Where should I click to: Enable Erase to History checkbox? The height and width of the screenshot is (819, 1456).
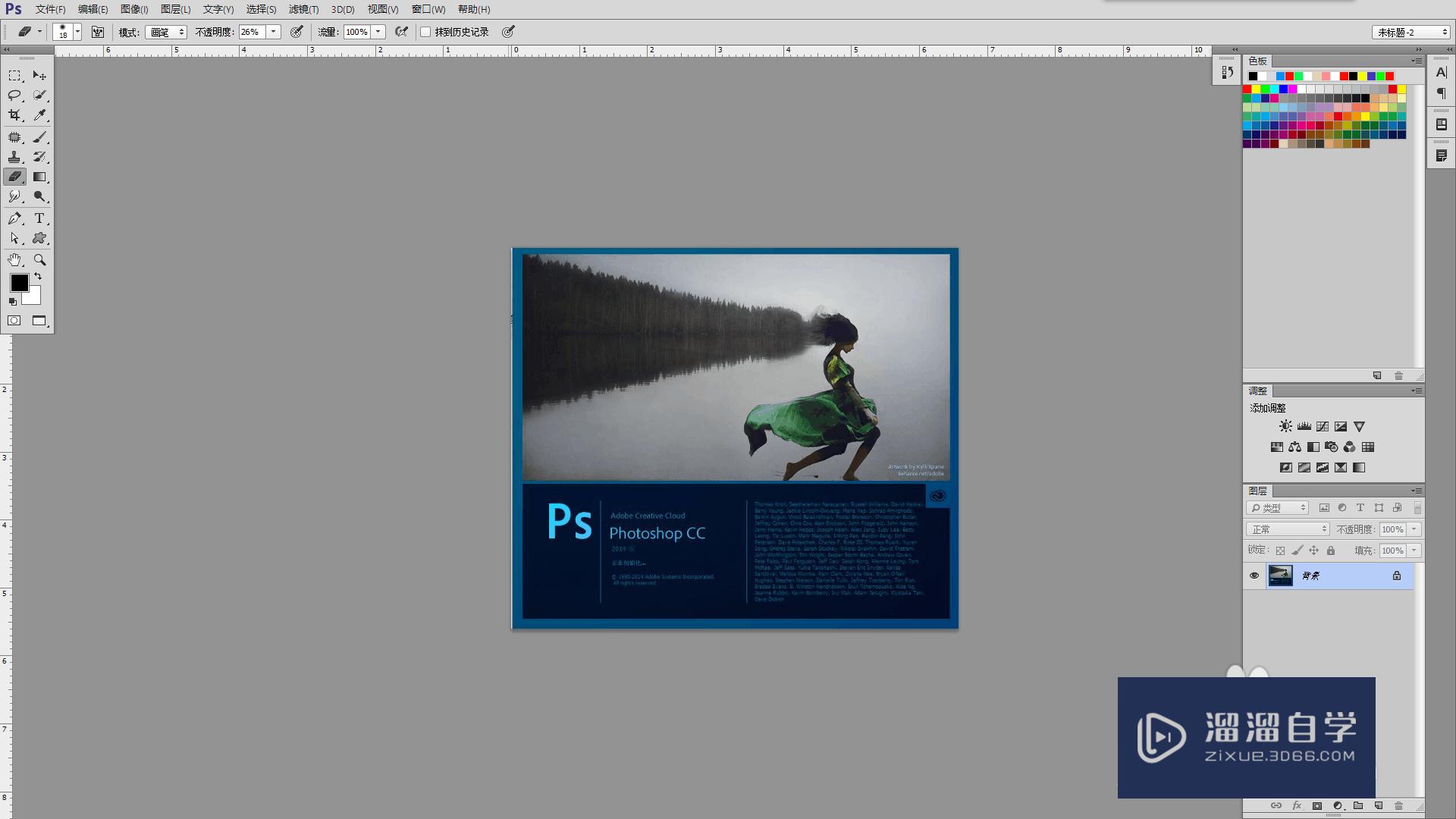[425, 32]
